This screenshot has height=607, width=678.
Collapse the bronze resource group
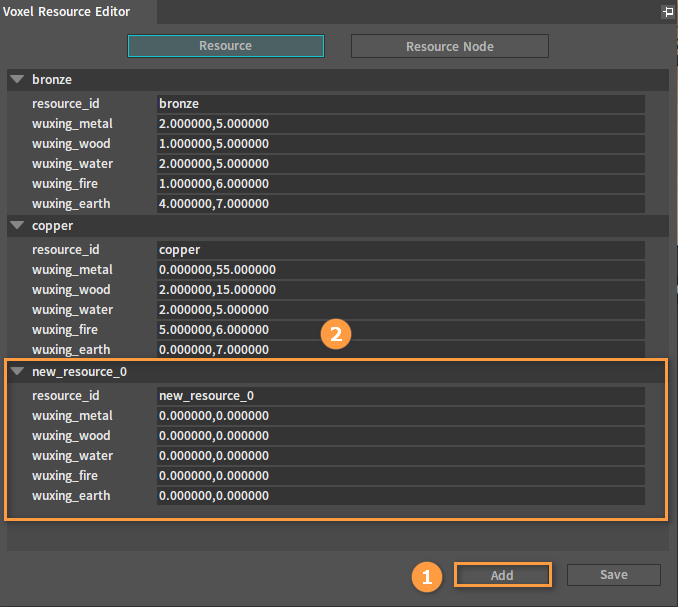click(x=17, y=79)
